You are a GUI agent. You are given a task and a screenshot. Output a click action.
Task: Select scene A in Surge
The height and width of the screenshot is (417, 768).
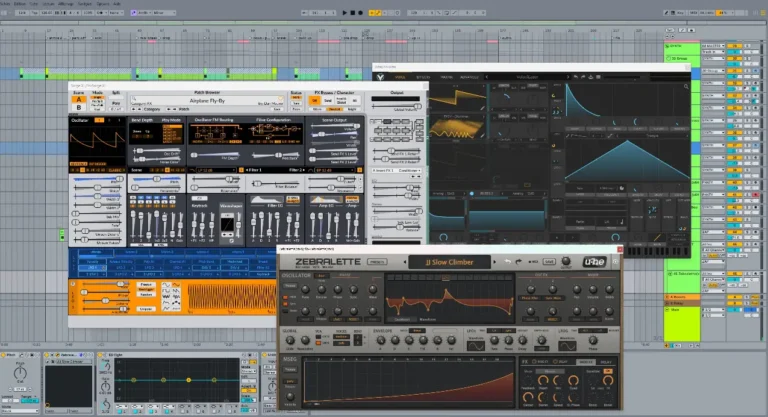[x=78, y=99]
